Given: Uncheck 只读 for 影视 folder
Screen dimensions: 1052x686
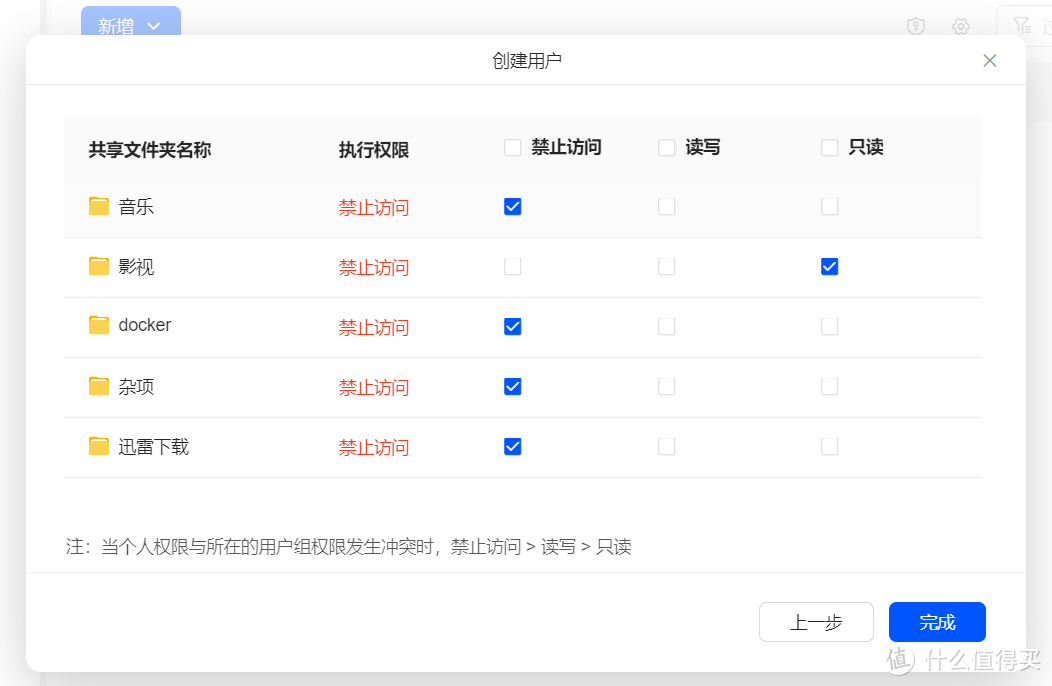Looking at the screenshot, I should click(829, 266).
